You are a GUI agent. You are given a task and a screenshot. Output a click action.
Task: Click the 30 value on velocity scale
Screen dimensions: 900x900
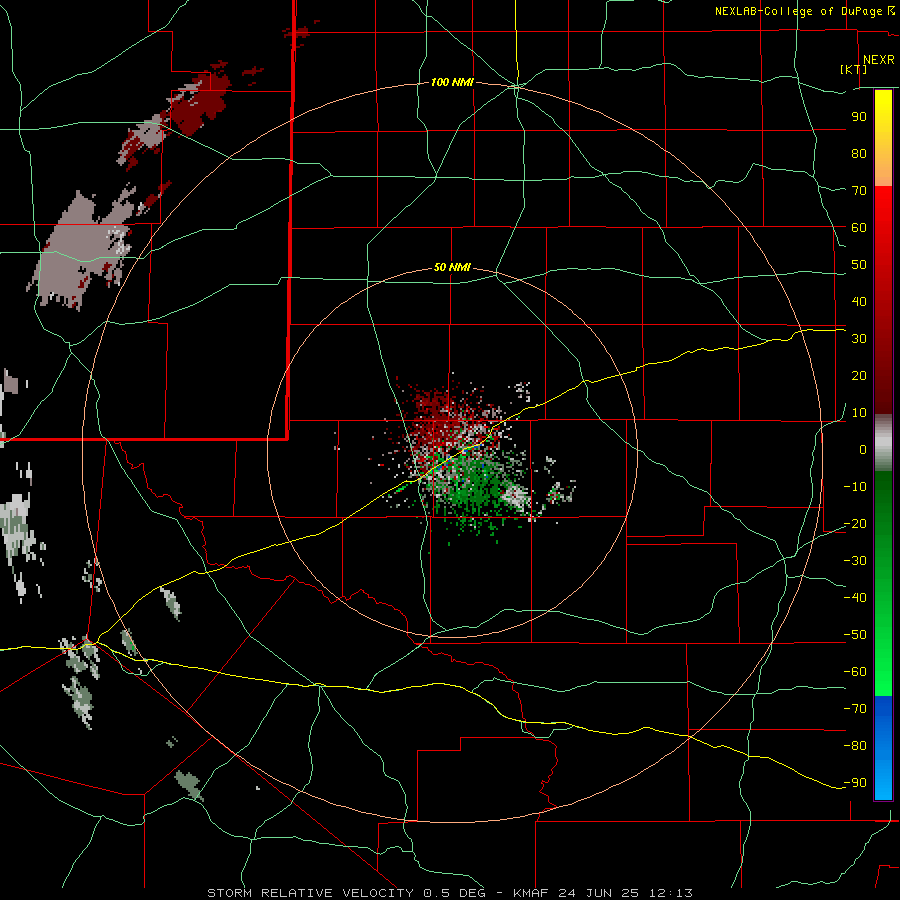click(x=859, y=339)
